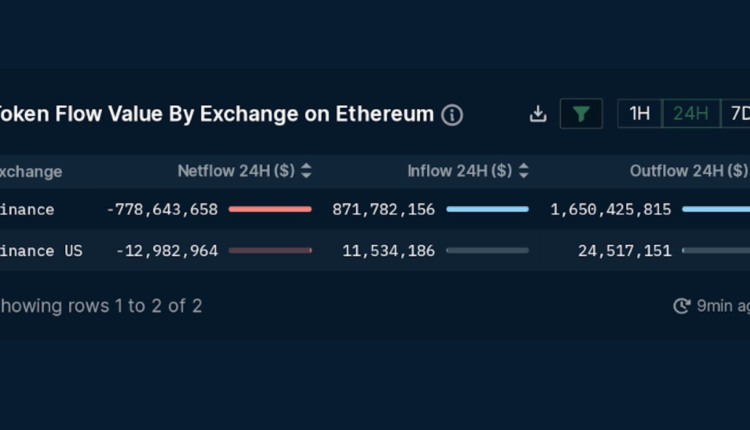Switch to the 1H timeframe
The height and width of the screenshot is (430, 750).
[x=639, y=114]
